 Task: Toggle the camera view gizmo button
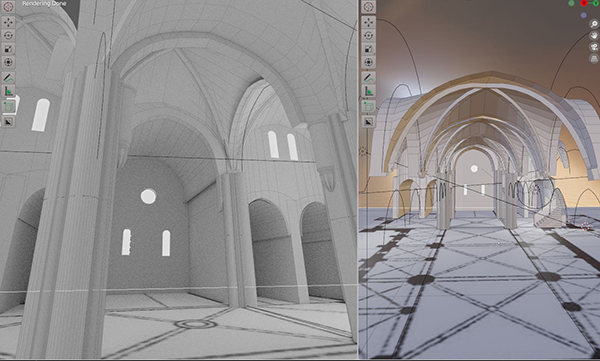click(594, 47)
